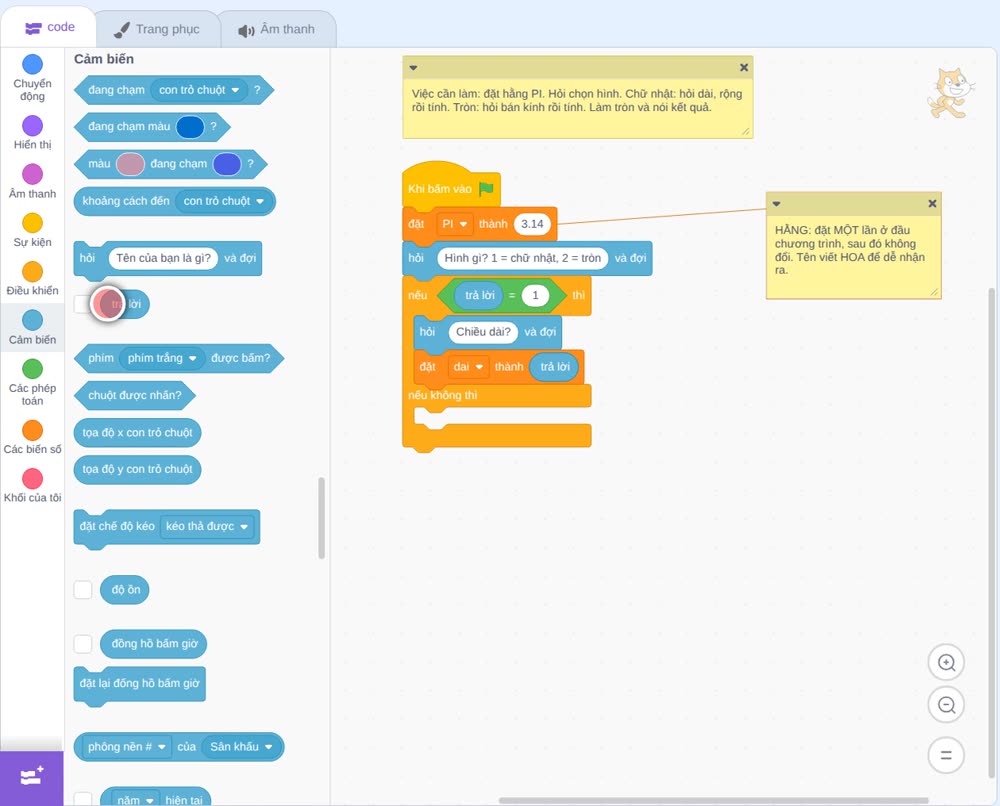The width and height of the screenshot is (1000, 806).
Task: Switch to the Âm thanh tab
Action: (277, 29)
